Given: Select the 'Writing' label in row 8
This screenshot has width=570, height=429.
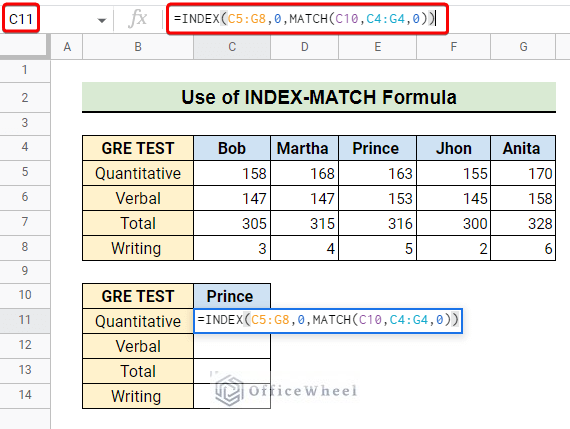Looking at the screenshot, I should coord(138,248).
